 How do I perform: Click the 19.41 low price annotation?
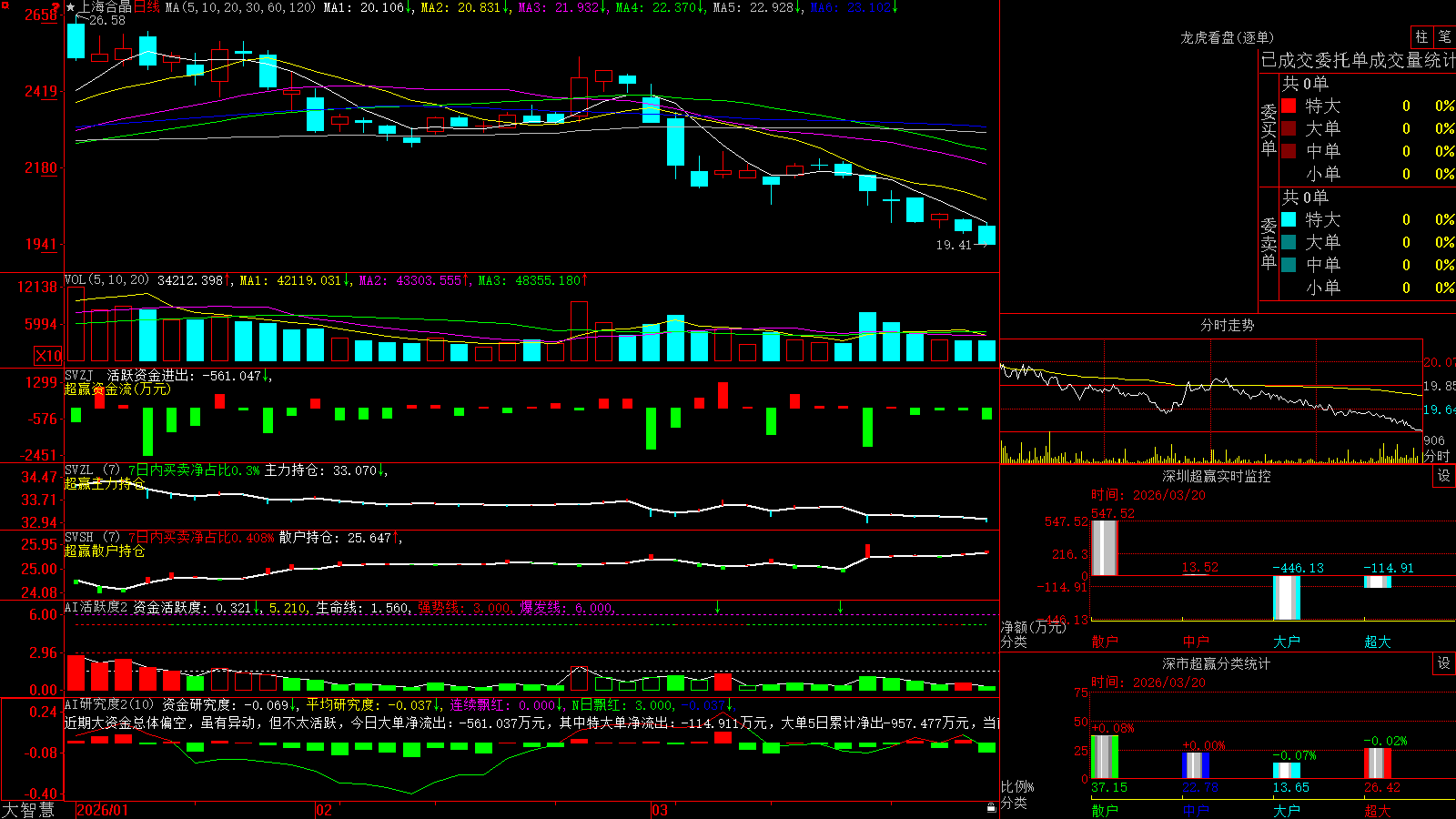click(x=954, y=245)
